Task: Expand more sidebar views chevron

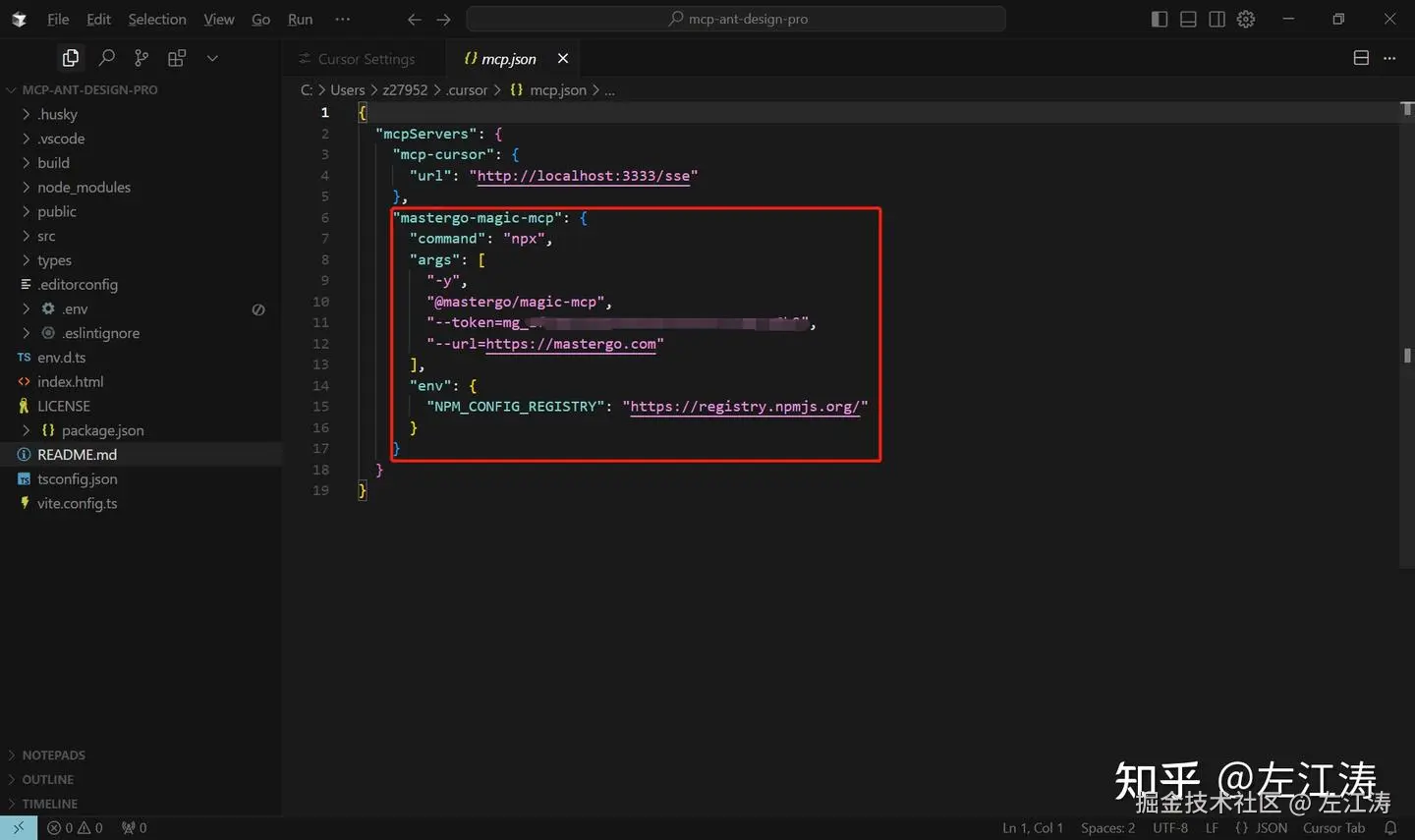Action: click(212, 59)
